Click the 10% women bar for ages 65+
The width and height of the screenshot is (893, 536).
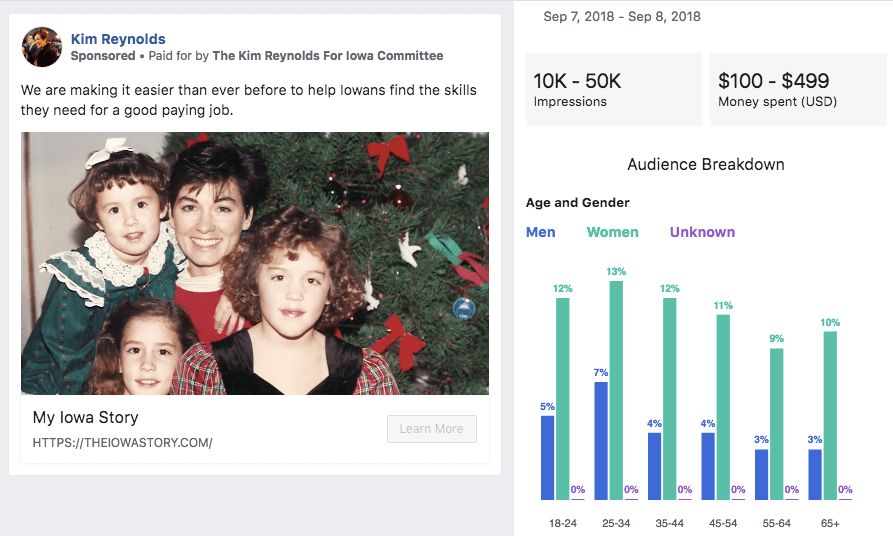(x=830, y=415)
